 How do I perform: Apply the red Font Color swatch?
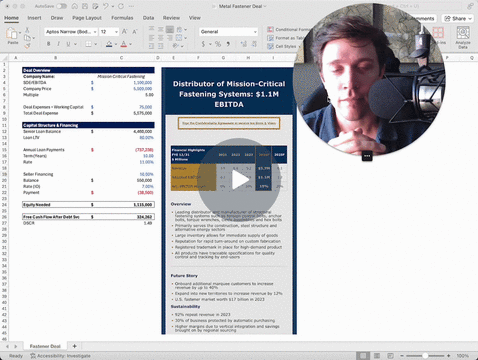[124, 44]
